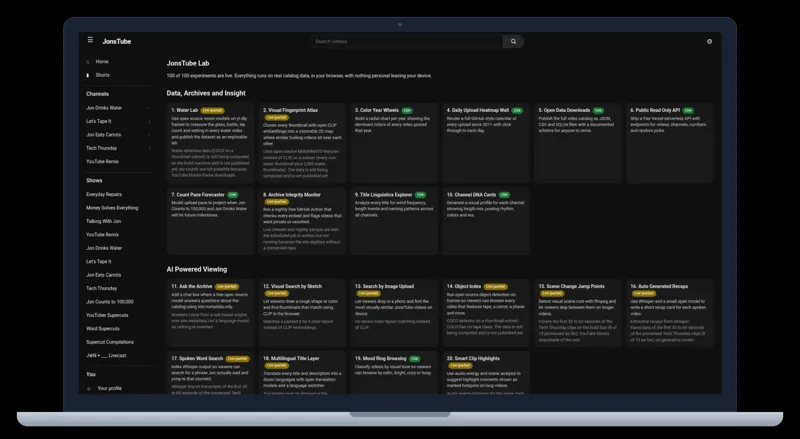Click the Shorts icon in sidebar
The height and width of the screenshot is (439, 800).
click(88, 75)
